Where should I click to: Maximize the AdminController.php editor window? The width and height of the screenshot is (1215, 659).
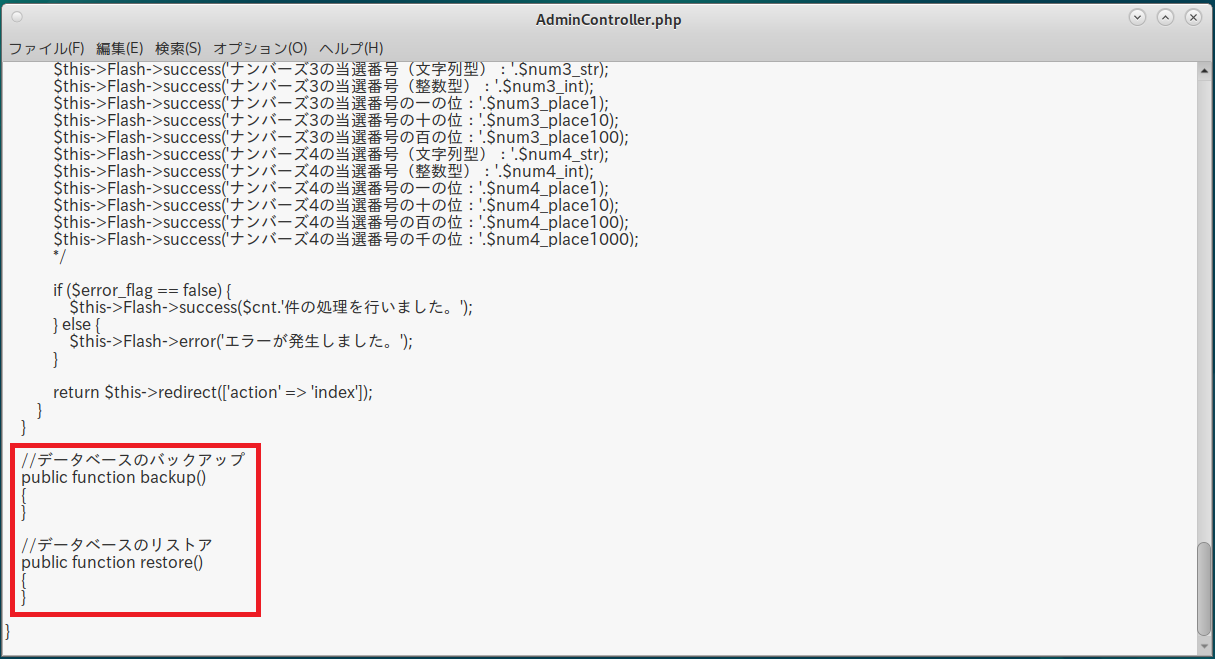1165,18
